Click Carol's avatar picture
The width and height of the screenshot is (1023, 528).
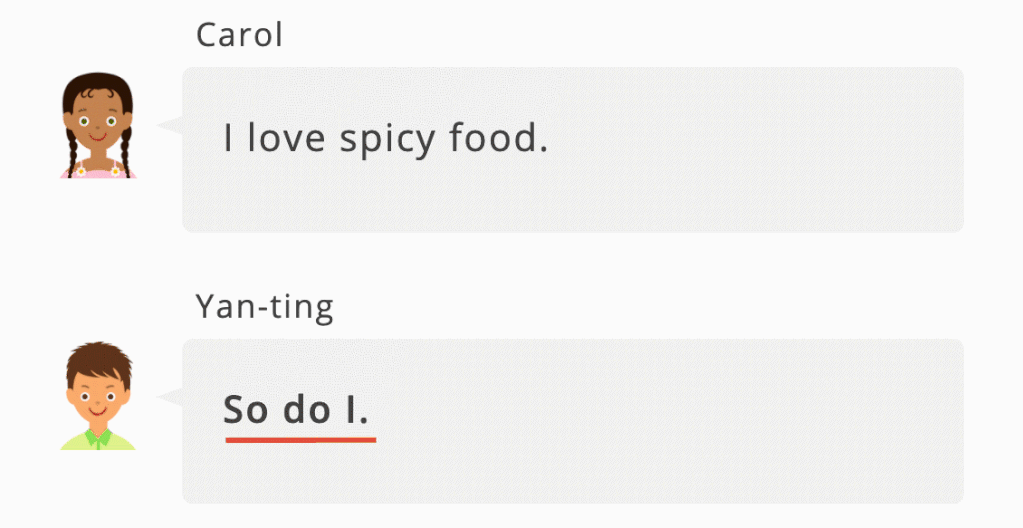click(98, 125)
